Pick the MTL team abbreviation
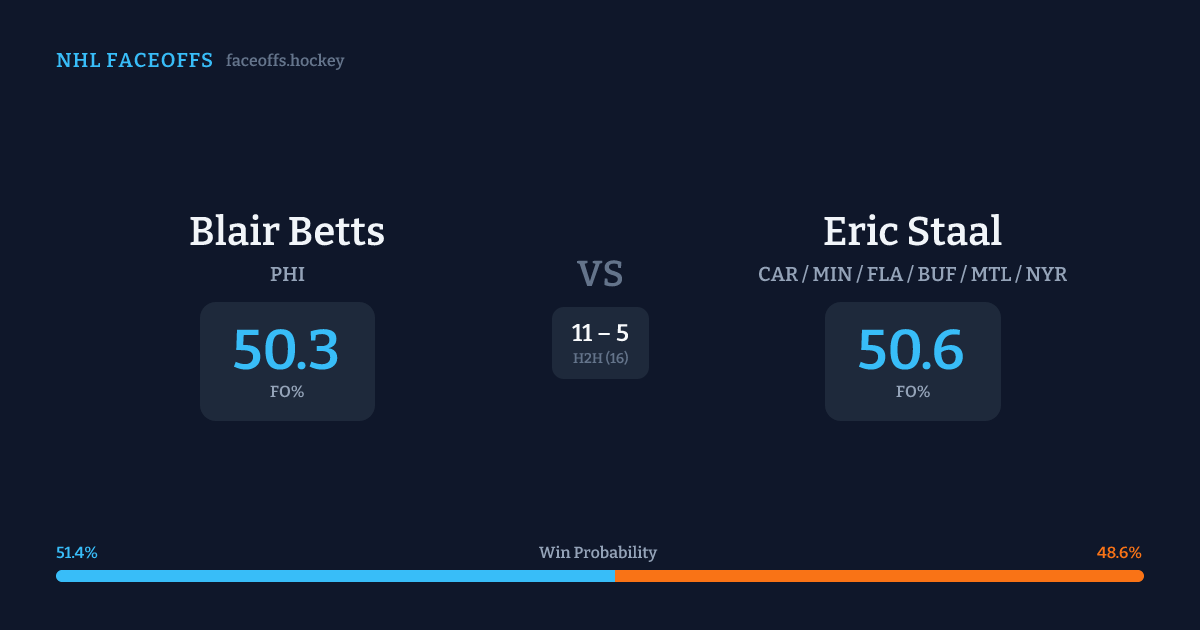Screen dimensions: 1200x630 tap(990, 274)
